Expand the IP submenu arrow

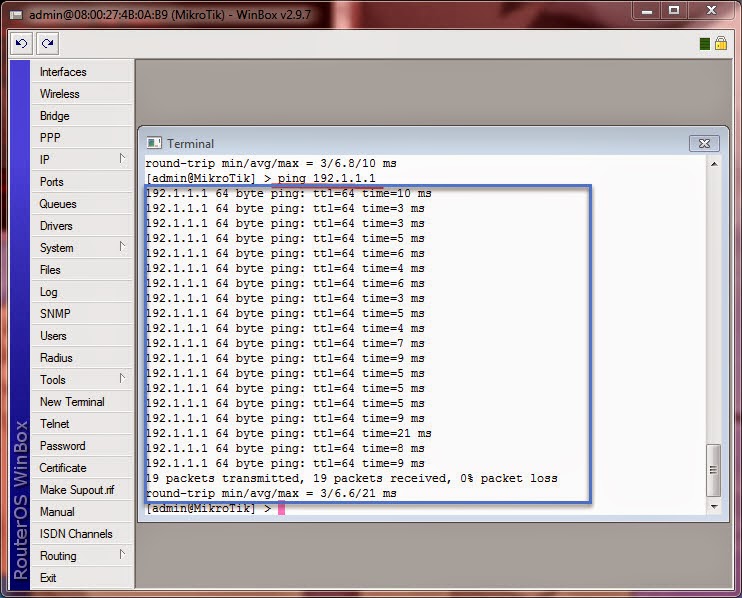click(x=123, y=158)
